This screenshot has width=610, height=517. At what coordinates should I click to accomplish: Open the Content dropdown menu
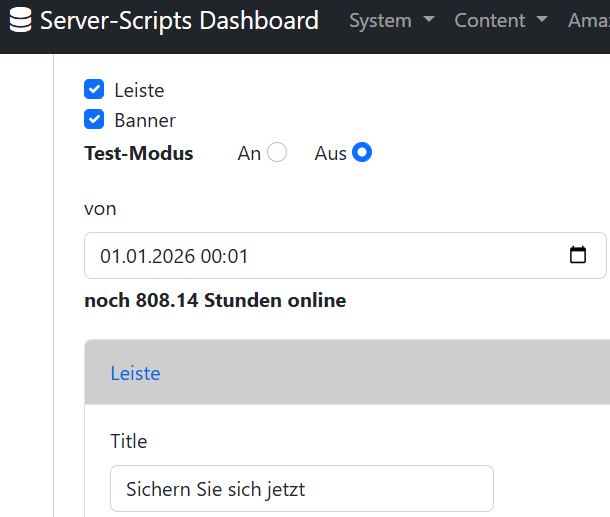click(x=501, y=20)
